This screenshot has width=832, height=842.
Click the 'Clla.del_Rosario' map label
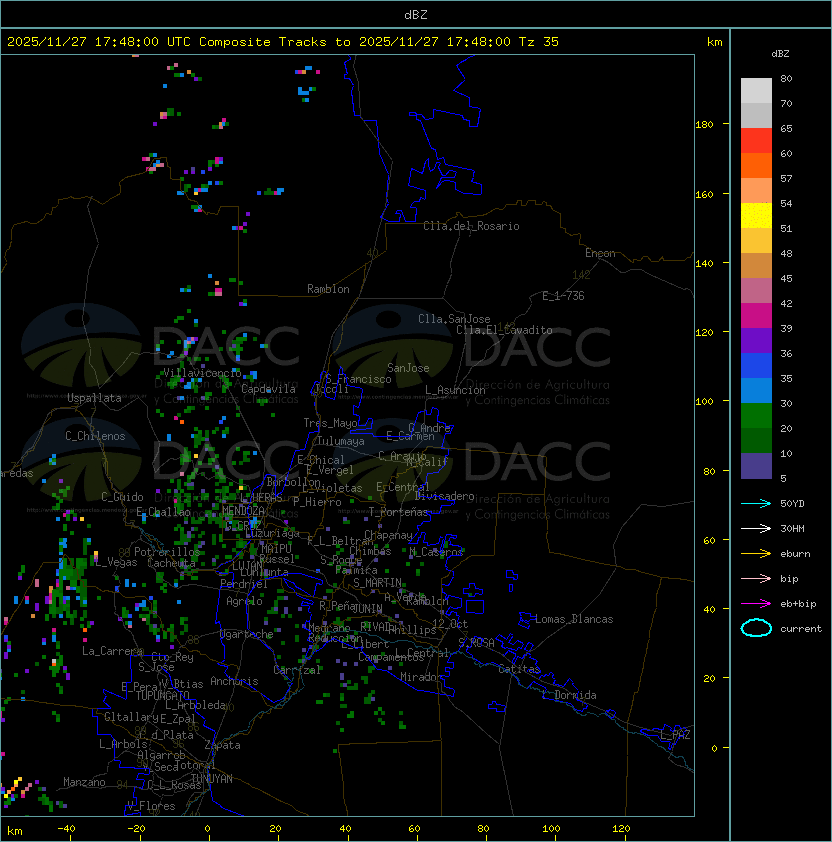pos(471,226)
